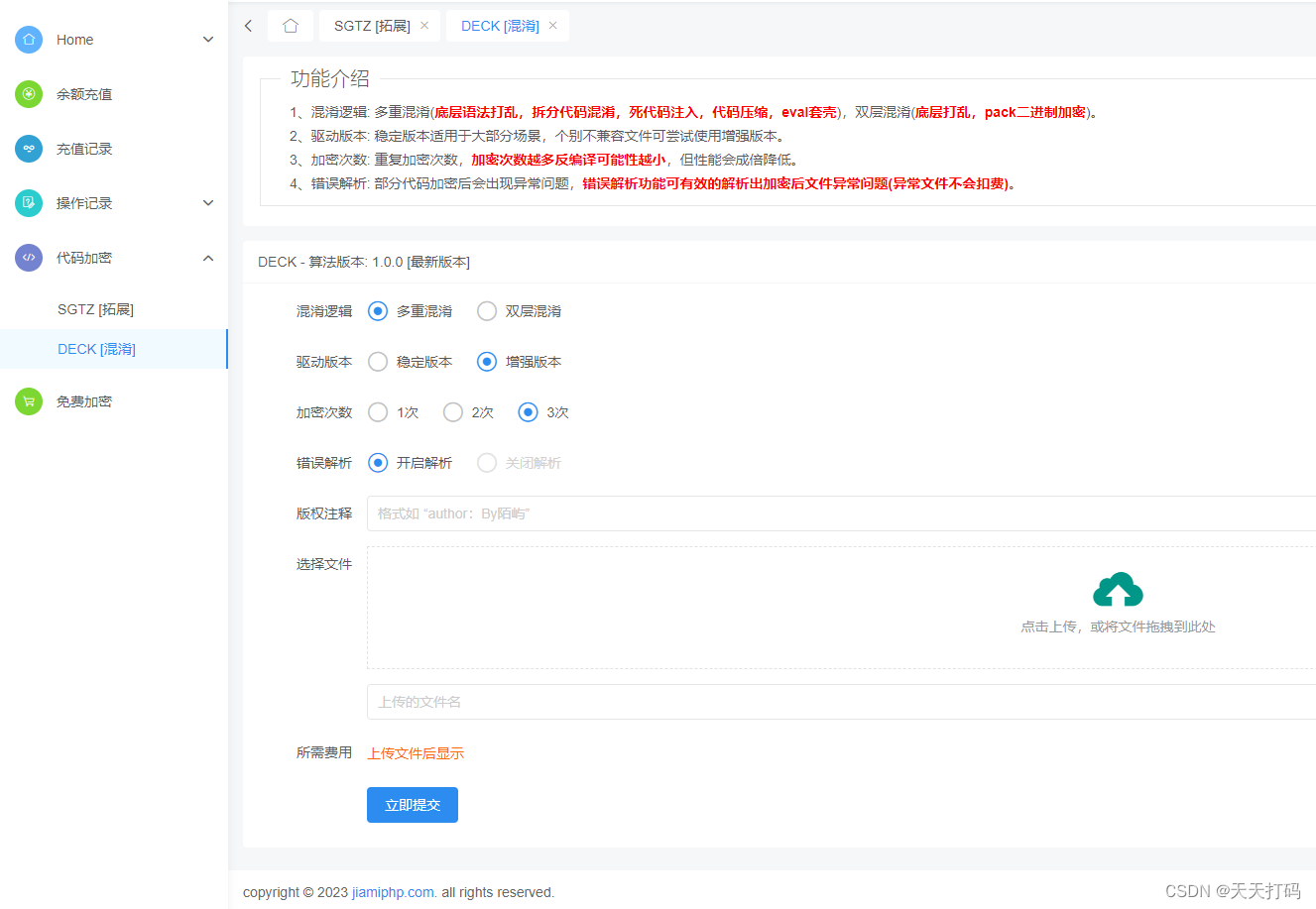The width and height of the screenshot is (1316, 909).
Task: Open the jiamiphp.com link in the footer
Action: tap(393, 891)
